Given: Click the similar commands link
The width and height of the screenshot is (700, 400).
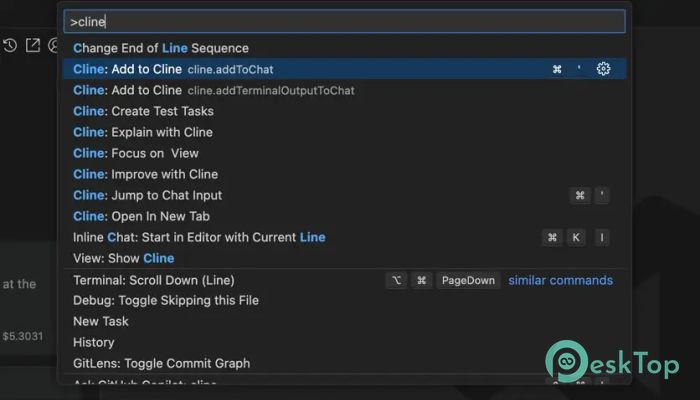Looking at the screenshot, I should pyautogui.click(x=560, y=280).
